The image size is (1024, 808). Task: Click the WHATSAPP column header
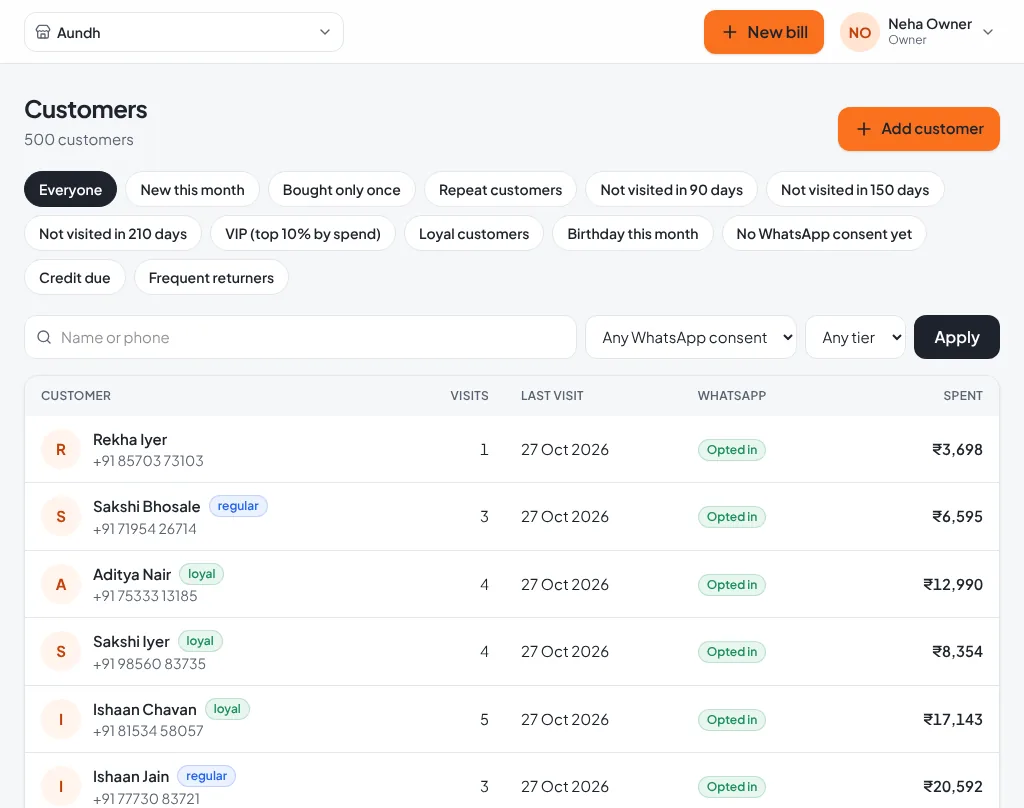pos(731,395)
